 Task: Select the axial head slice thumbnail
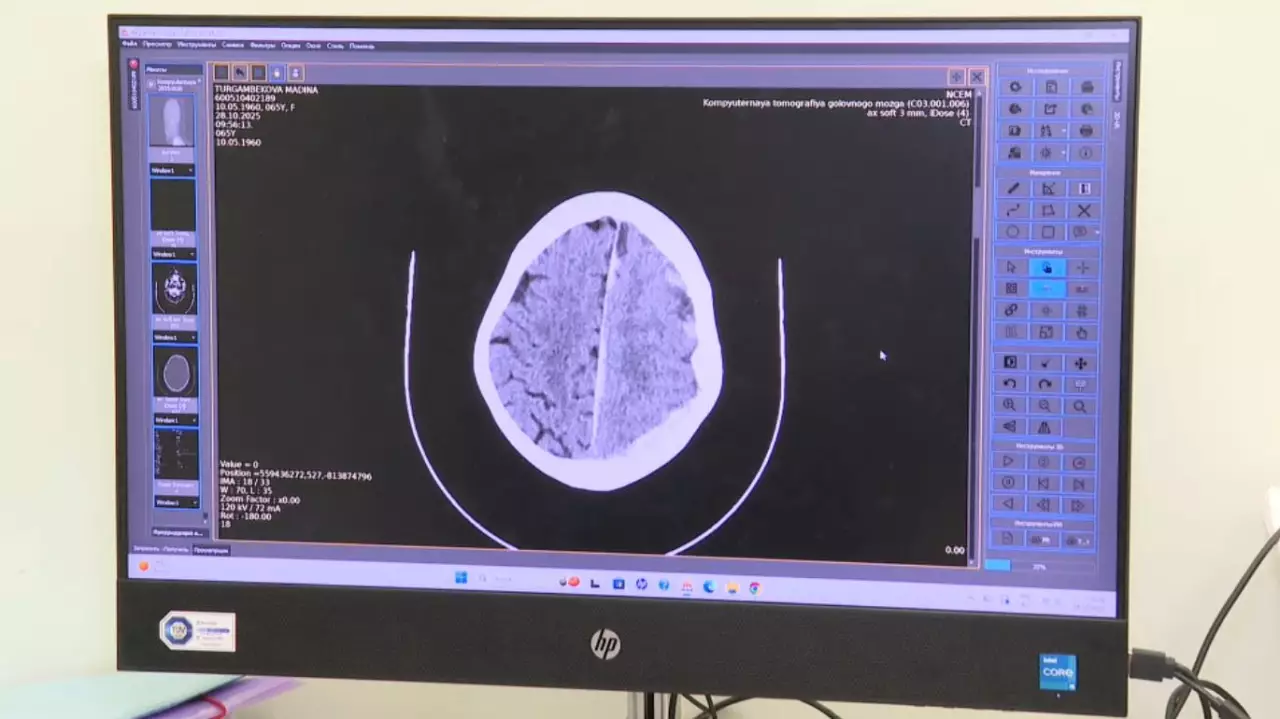[x=175, y=372]
